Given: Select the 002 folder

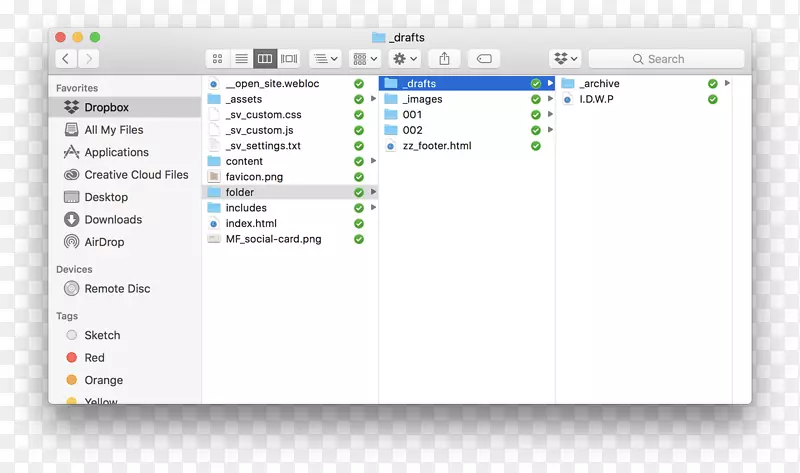Looking at the screenshot, I should click(x=467, y=130).
